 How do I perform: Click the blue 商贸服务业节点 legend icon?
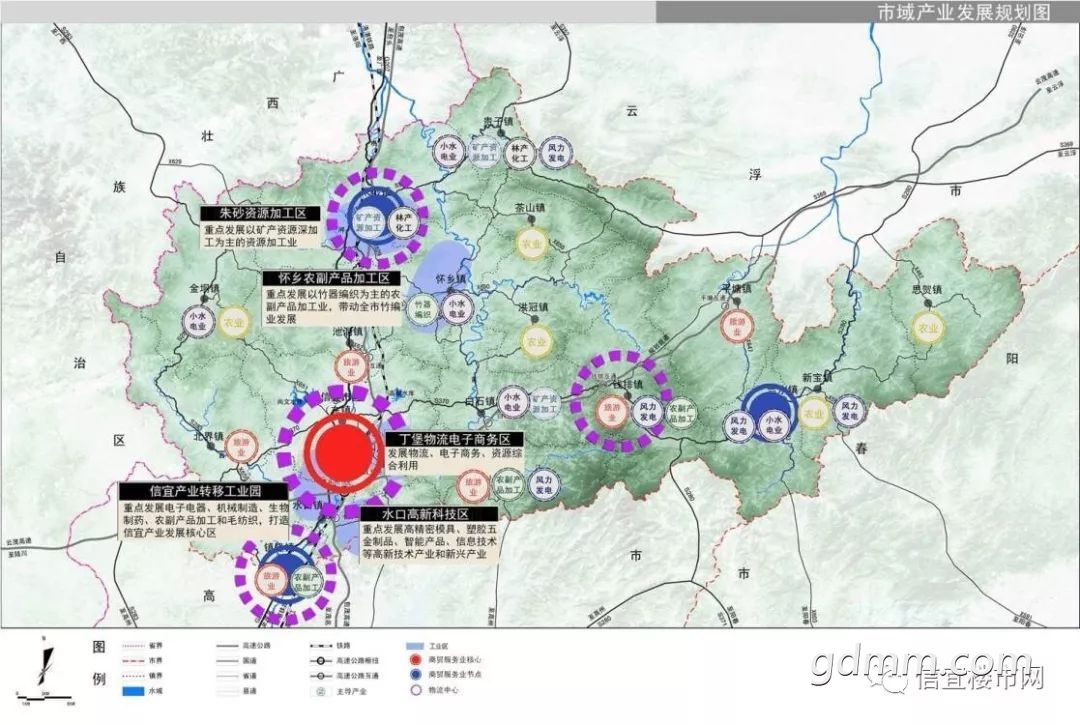[415, 675]
